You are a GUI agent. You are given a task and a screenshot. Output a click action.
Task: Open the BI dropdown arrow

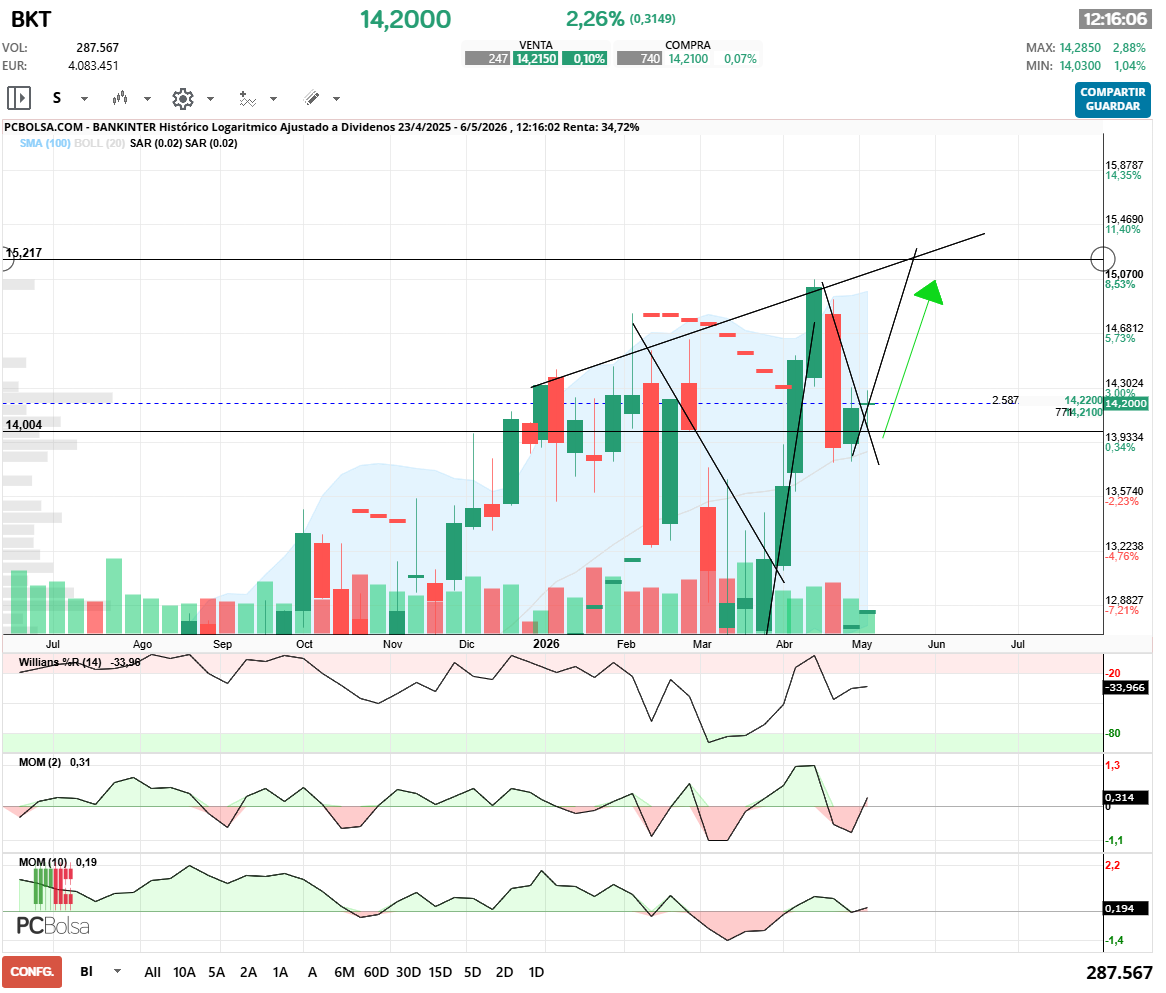coord(117,971)
